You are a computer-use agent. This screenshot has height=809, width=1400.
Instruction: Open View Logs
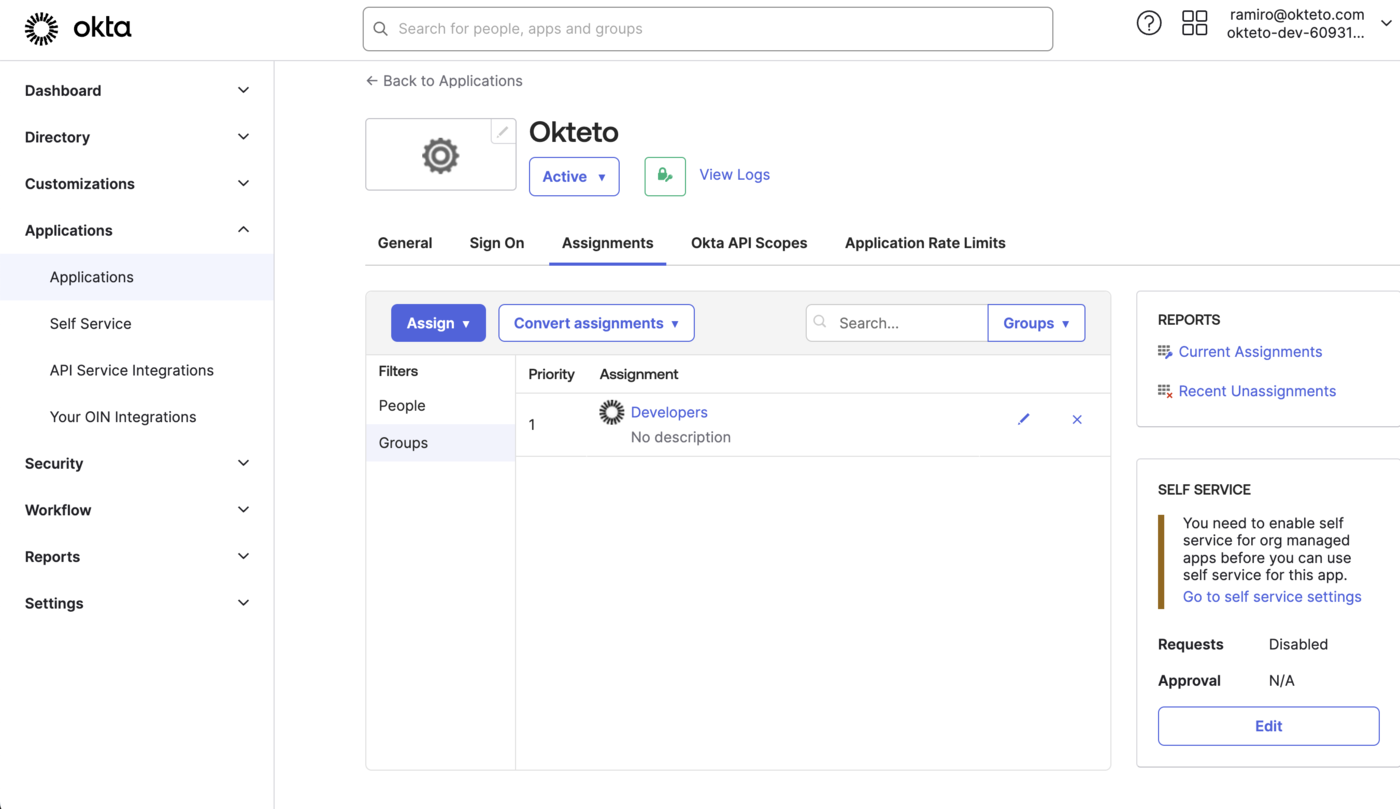734,175
